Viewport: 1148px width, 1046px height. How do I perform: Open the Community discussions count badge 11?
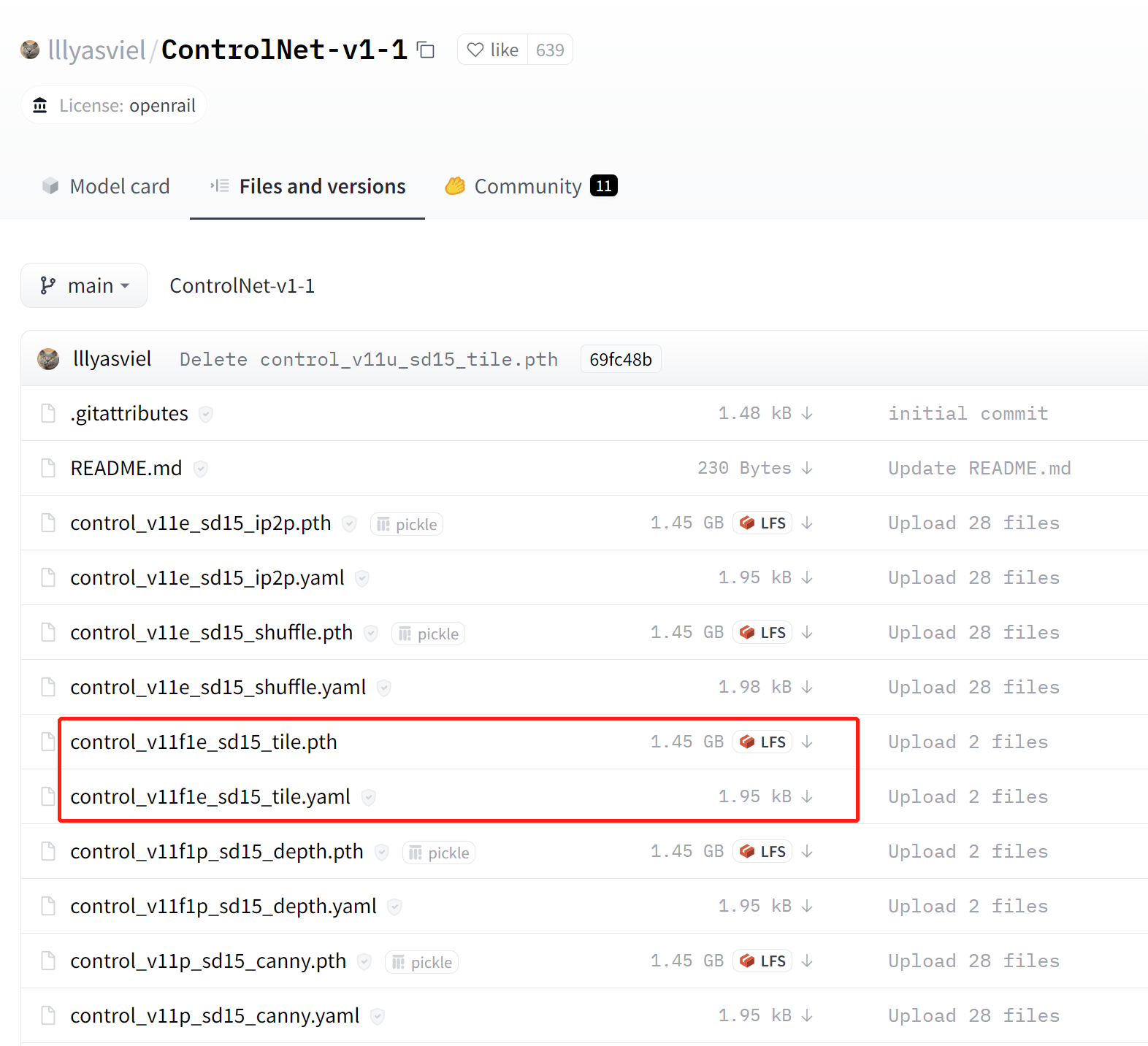click(604, 186)
